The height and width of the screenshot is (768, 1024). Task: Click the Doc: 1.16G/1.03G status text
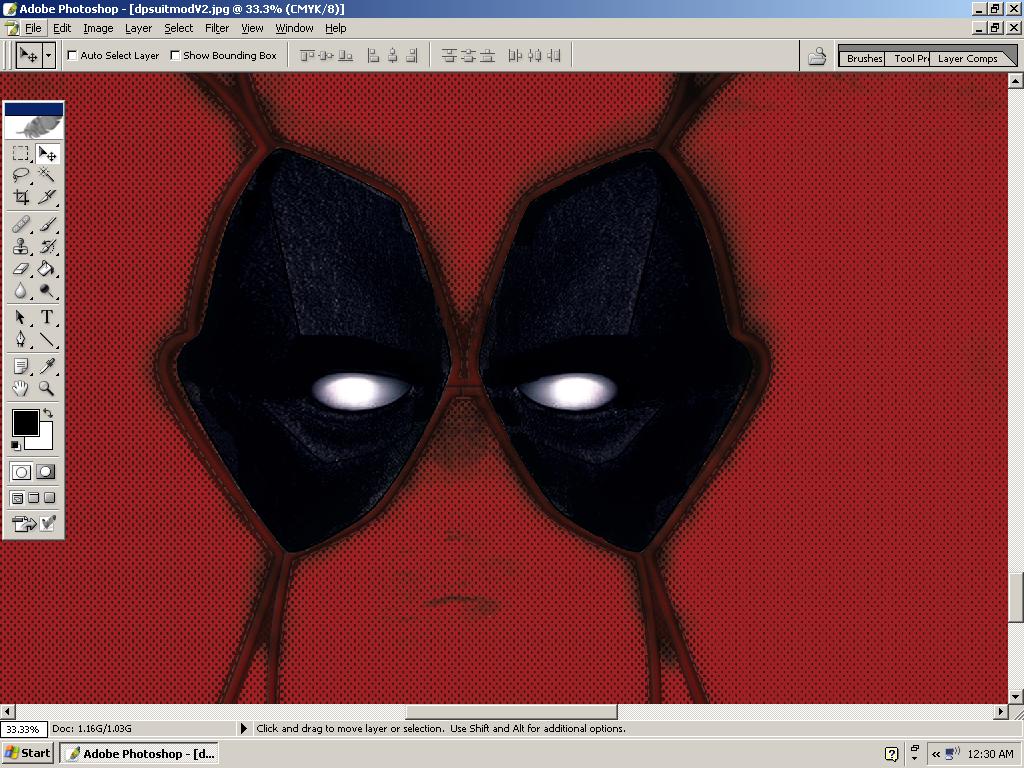pos(91,728)
